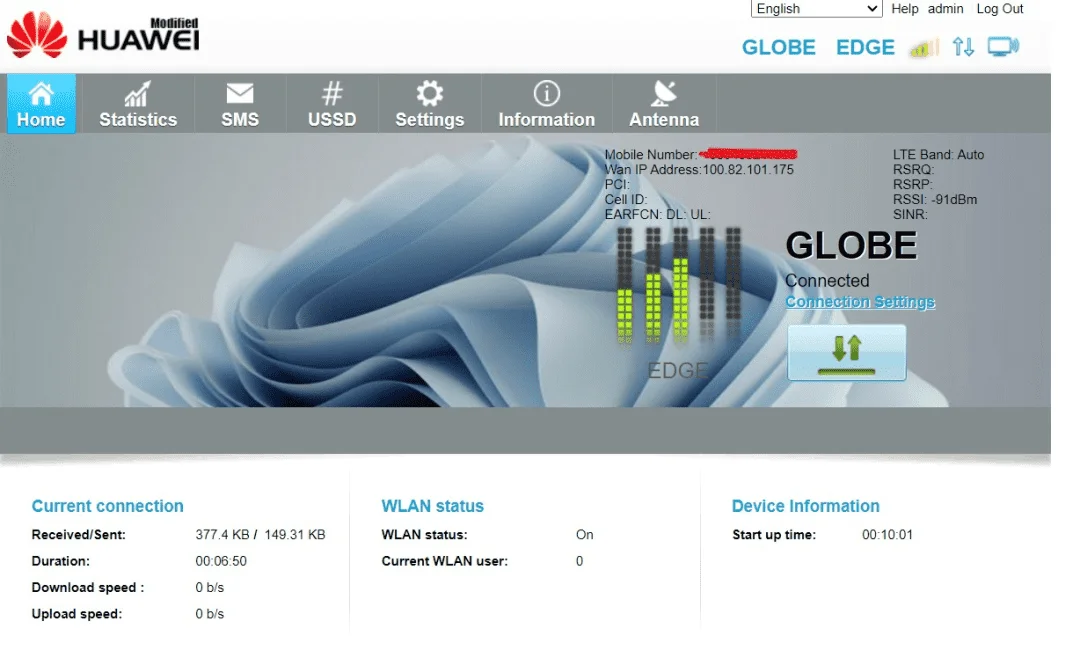1080x665 pixels.
Task: Click the Download speed 0 b/s value
Action: click(209, 587)
